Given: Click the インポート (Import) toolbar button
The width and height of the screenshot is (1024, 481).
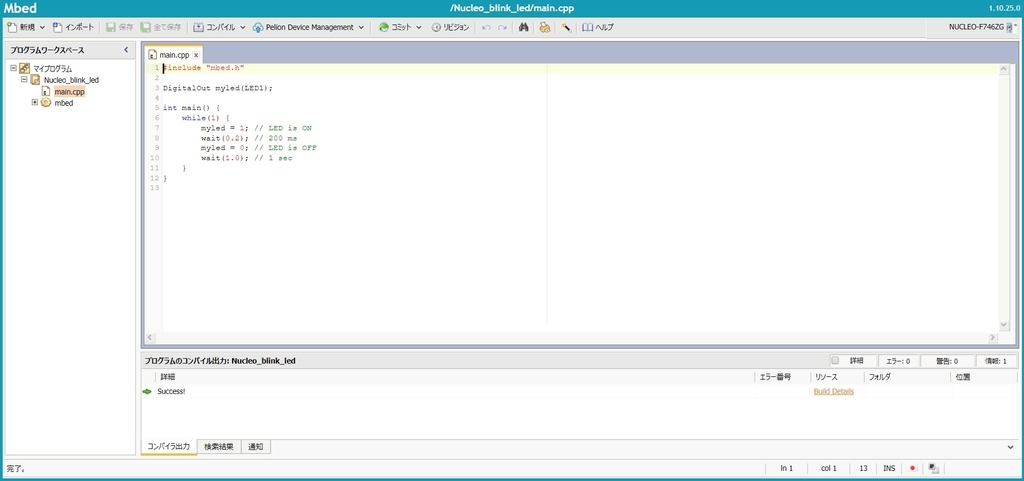Looking at the screenshot, I should [x=73, y=27].
